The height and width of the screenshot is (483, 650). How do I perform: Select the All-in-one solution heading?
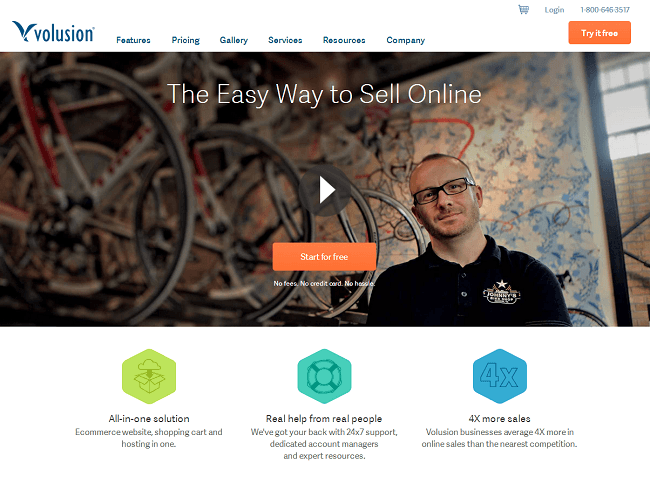point(149,419)
